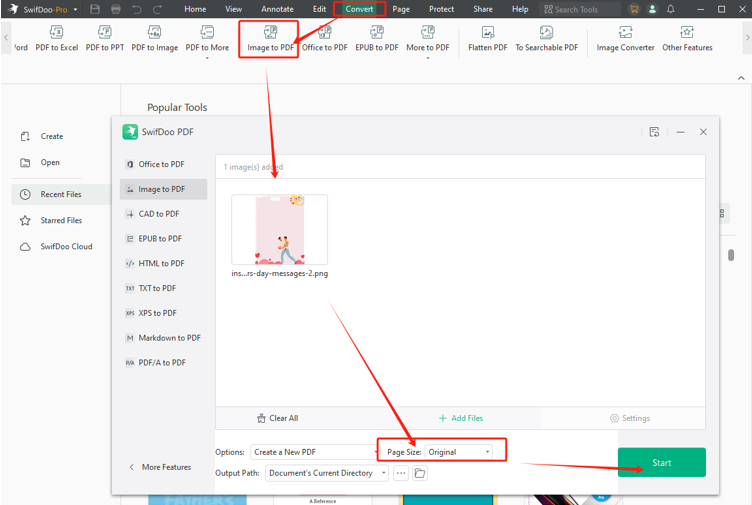Screen dimensions: 752x505
Task: Select the Flatten PDF tool
Action: click(488, 38)
